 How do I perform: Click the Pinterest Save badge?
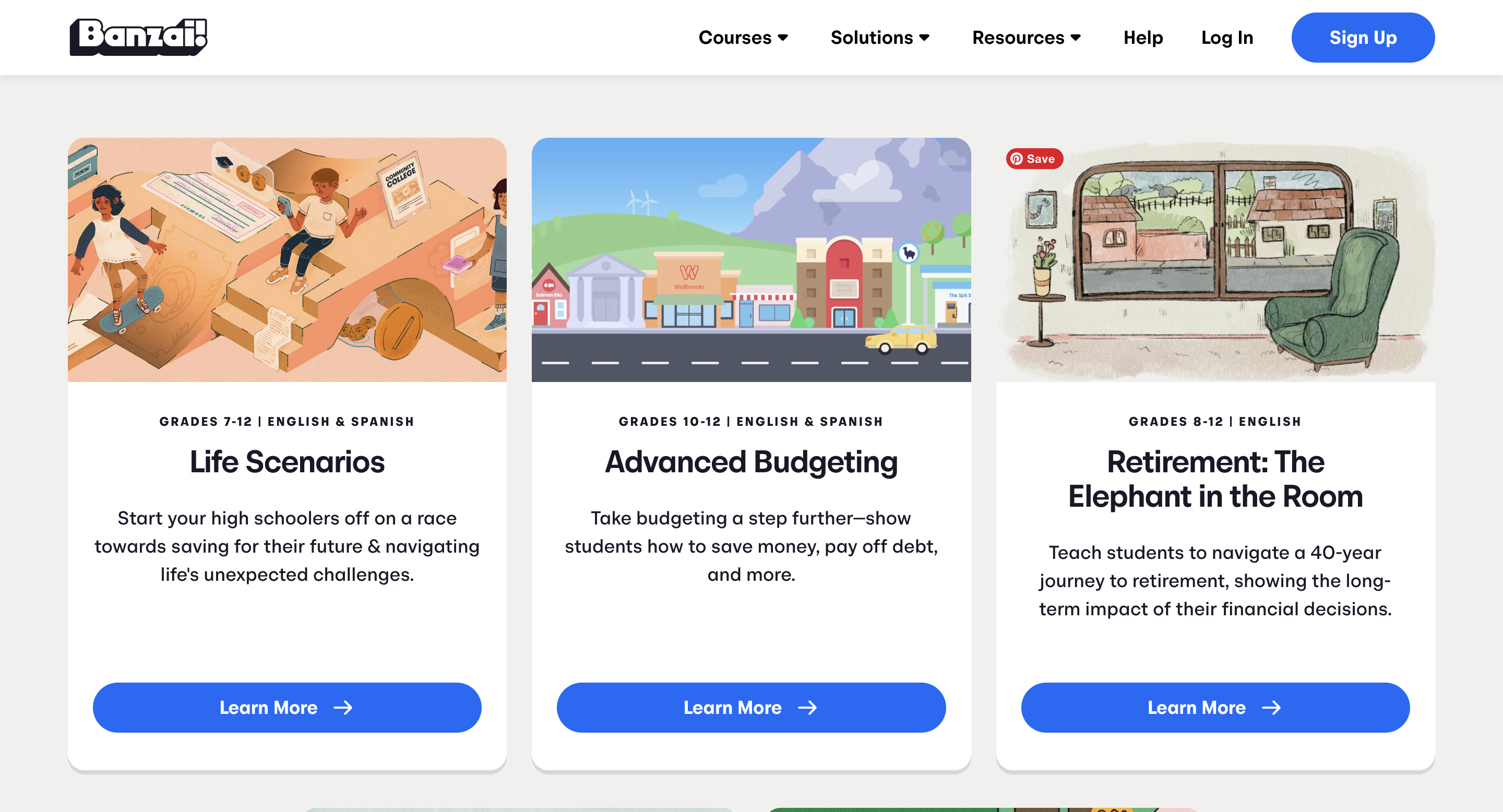[x=1034, y=159]
